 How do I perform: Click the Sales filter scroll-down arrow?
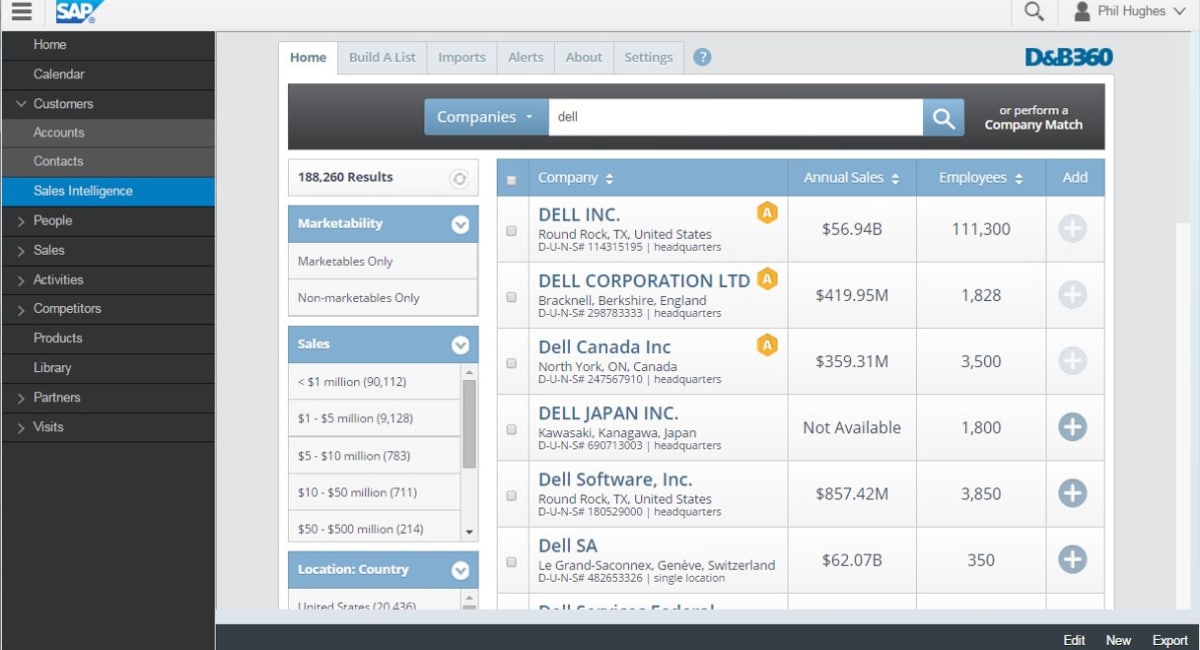point(469,533)
